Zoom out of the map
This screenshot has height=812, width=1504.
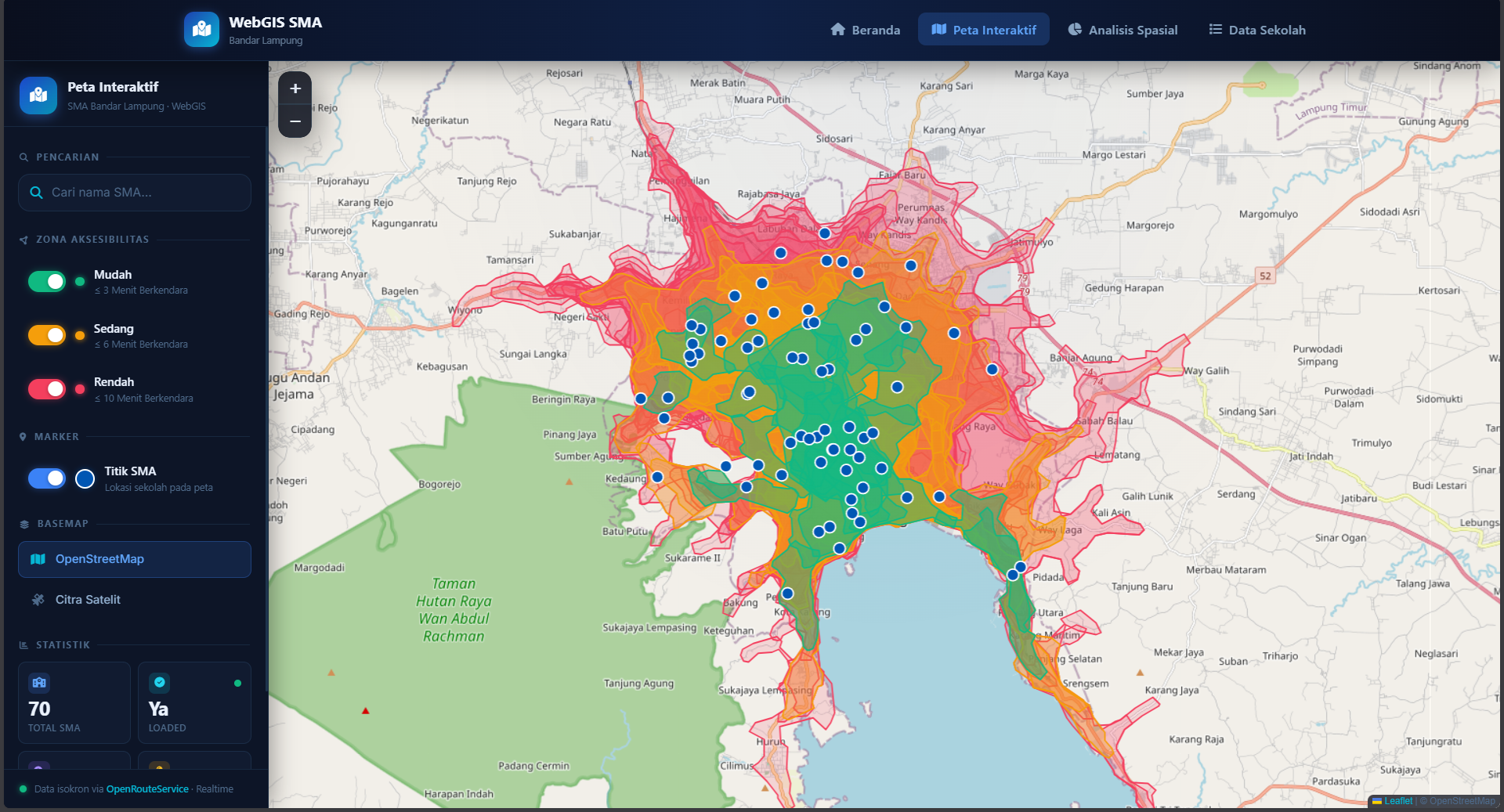295,121
